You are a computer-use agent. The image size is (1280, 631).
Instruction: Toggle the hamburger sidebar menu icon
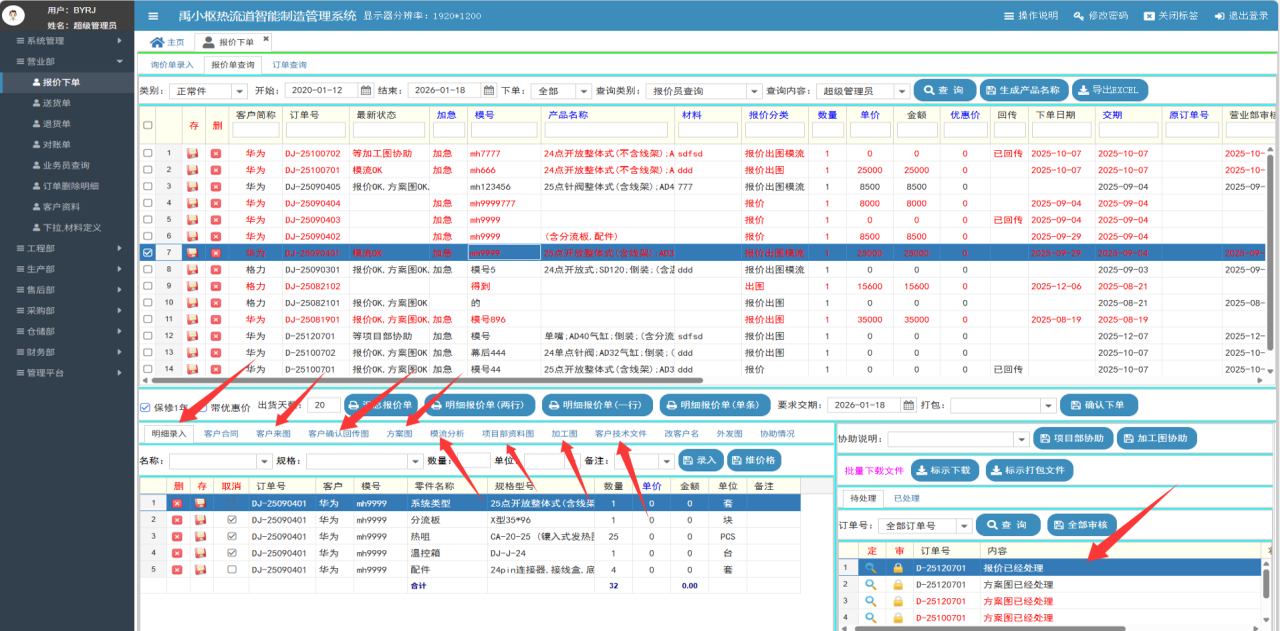(x=153, y=16)
